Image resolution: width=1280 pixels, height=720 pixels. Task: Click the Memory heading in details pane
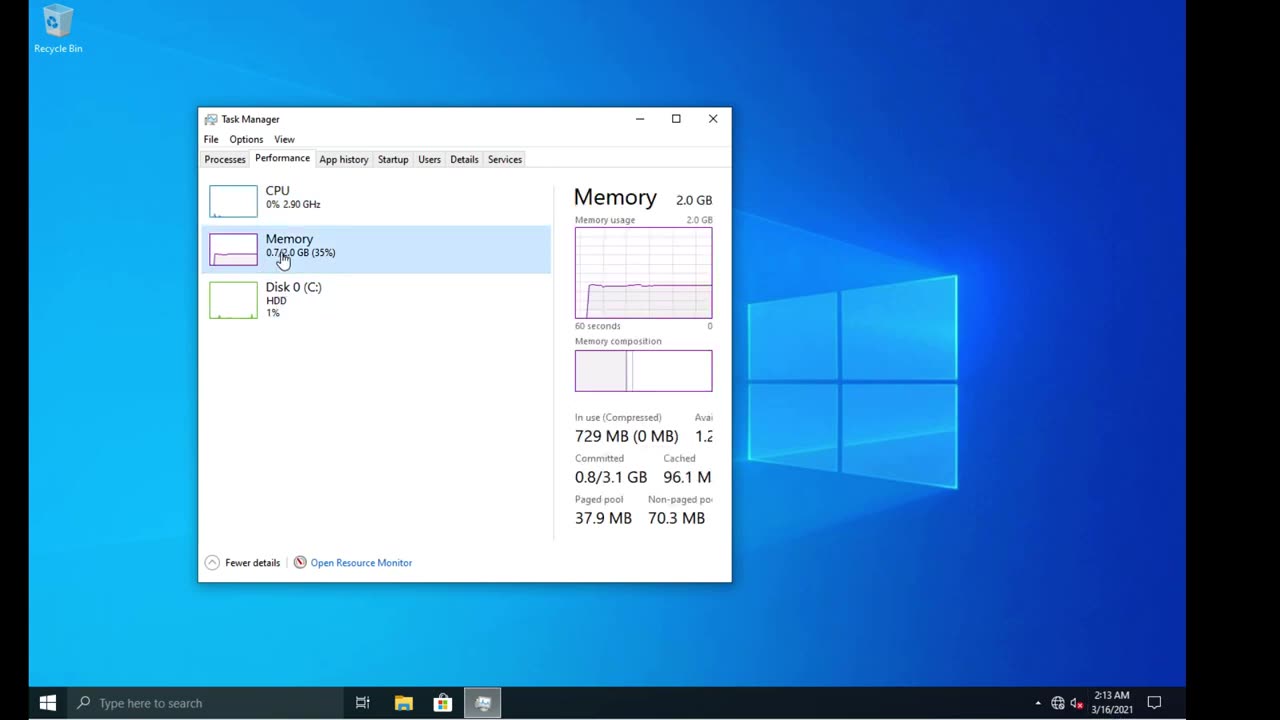615,197
